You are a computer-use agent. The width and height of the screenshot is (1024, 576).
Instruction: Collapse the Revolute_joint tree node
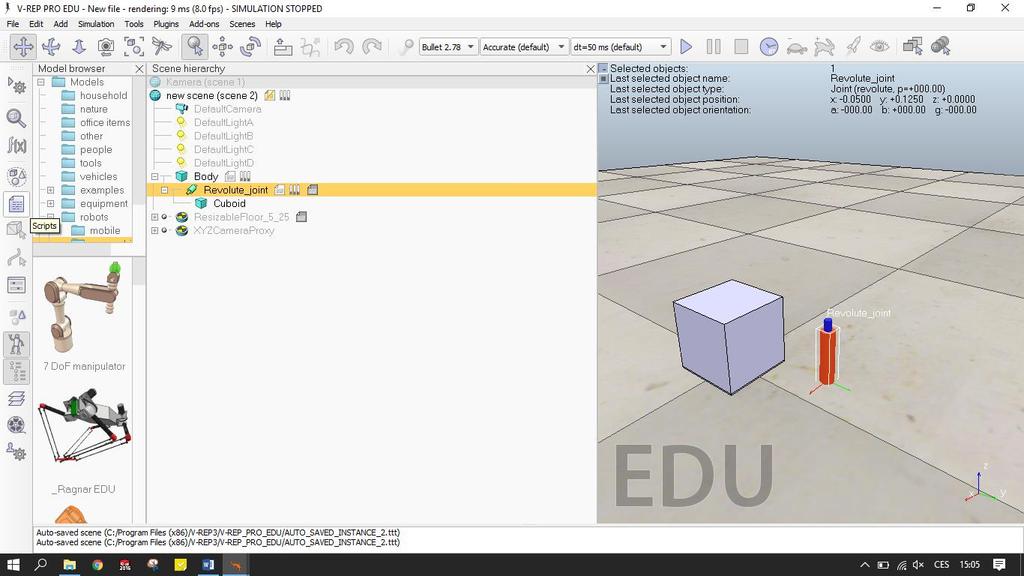coord(165,190)
